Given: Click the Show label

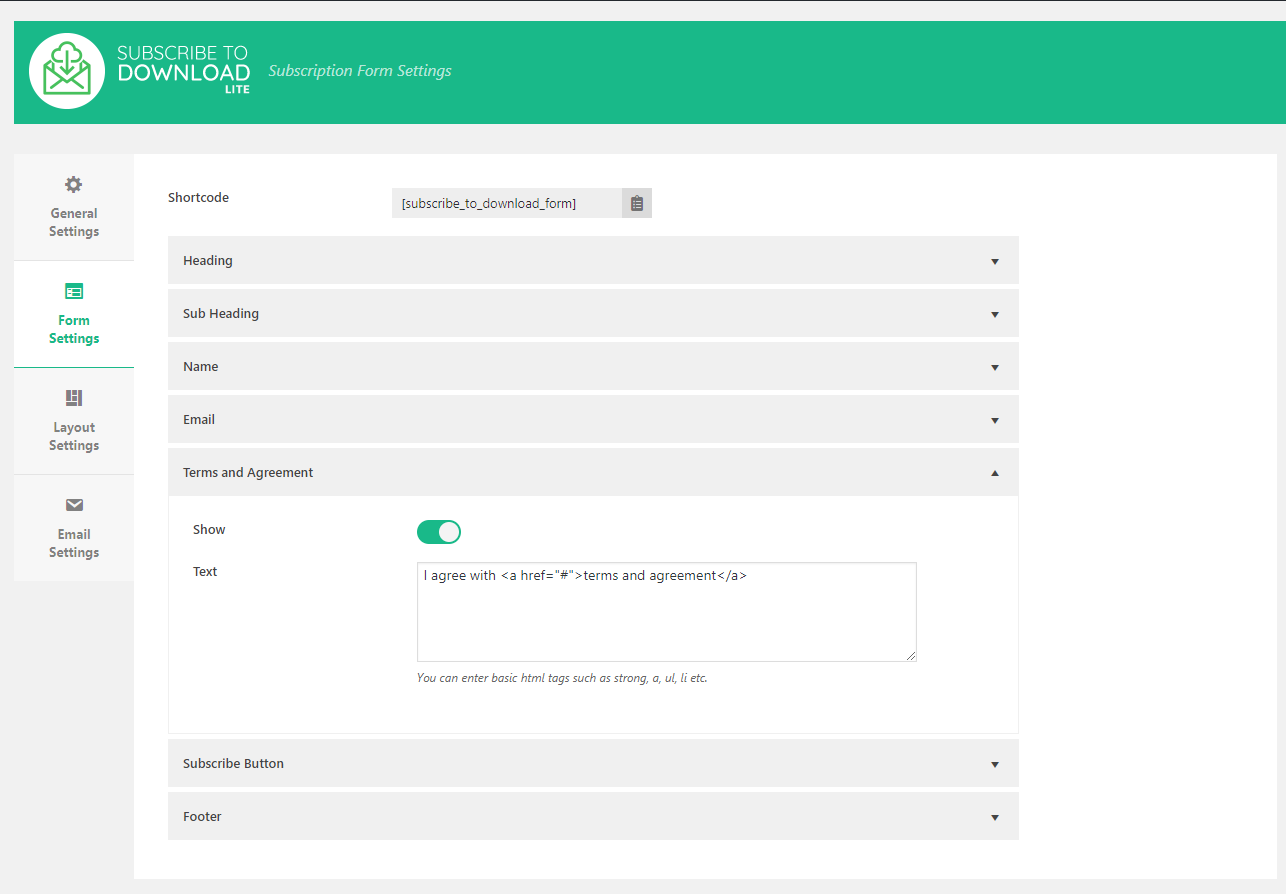Looking at the screenshot, I should pos(209,529).
